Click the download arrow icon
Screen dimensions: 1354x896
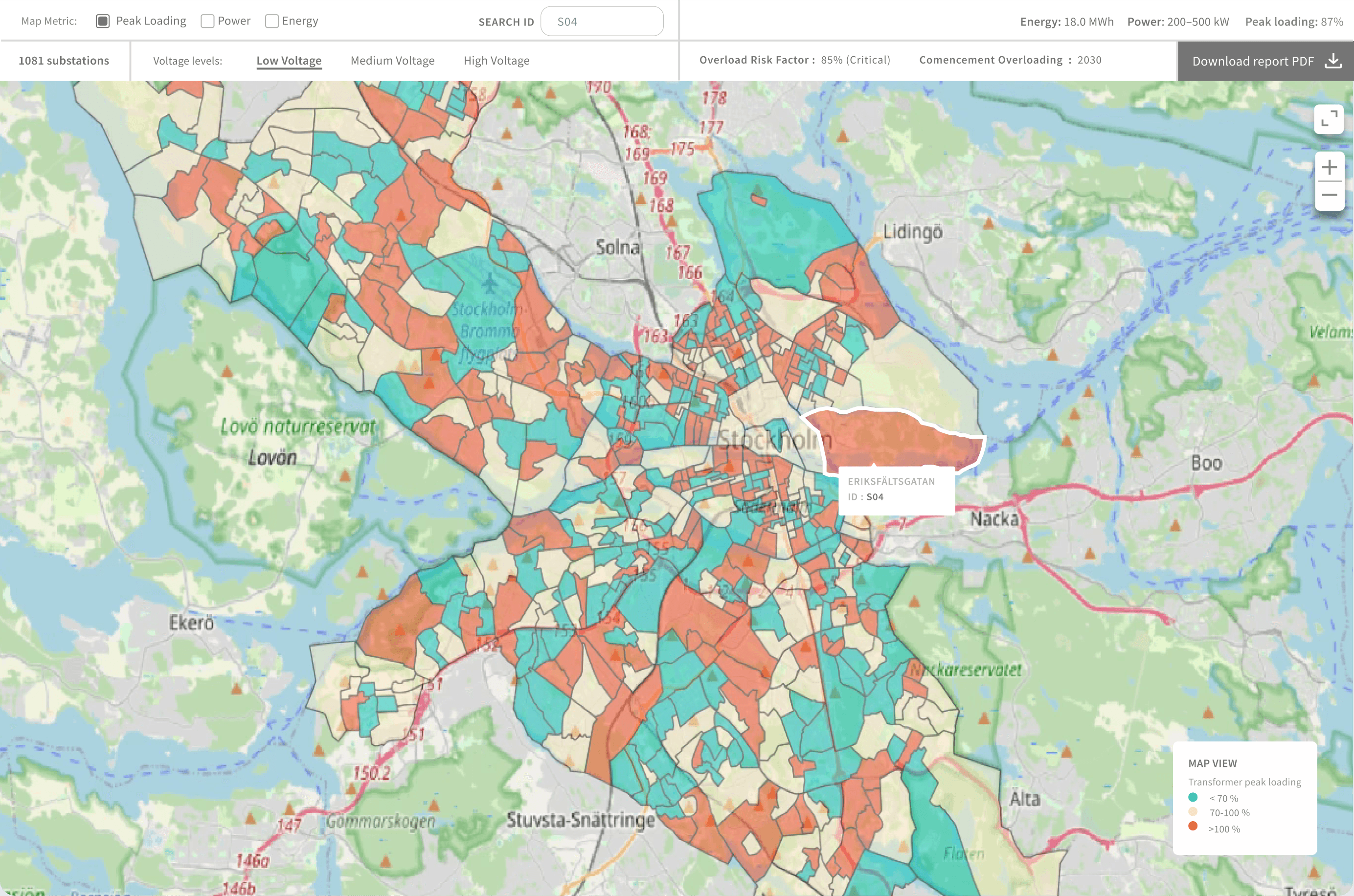[x=1333, y=61]
